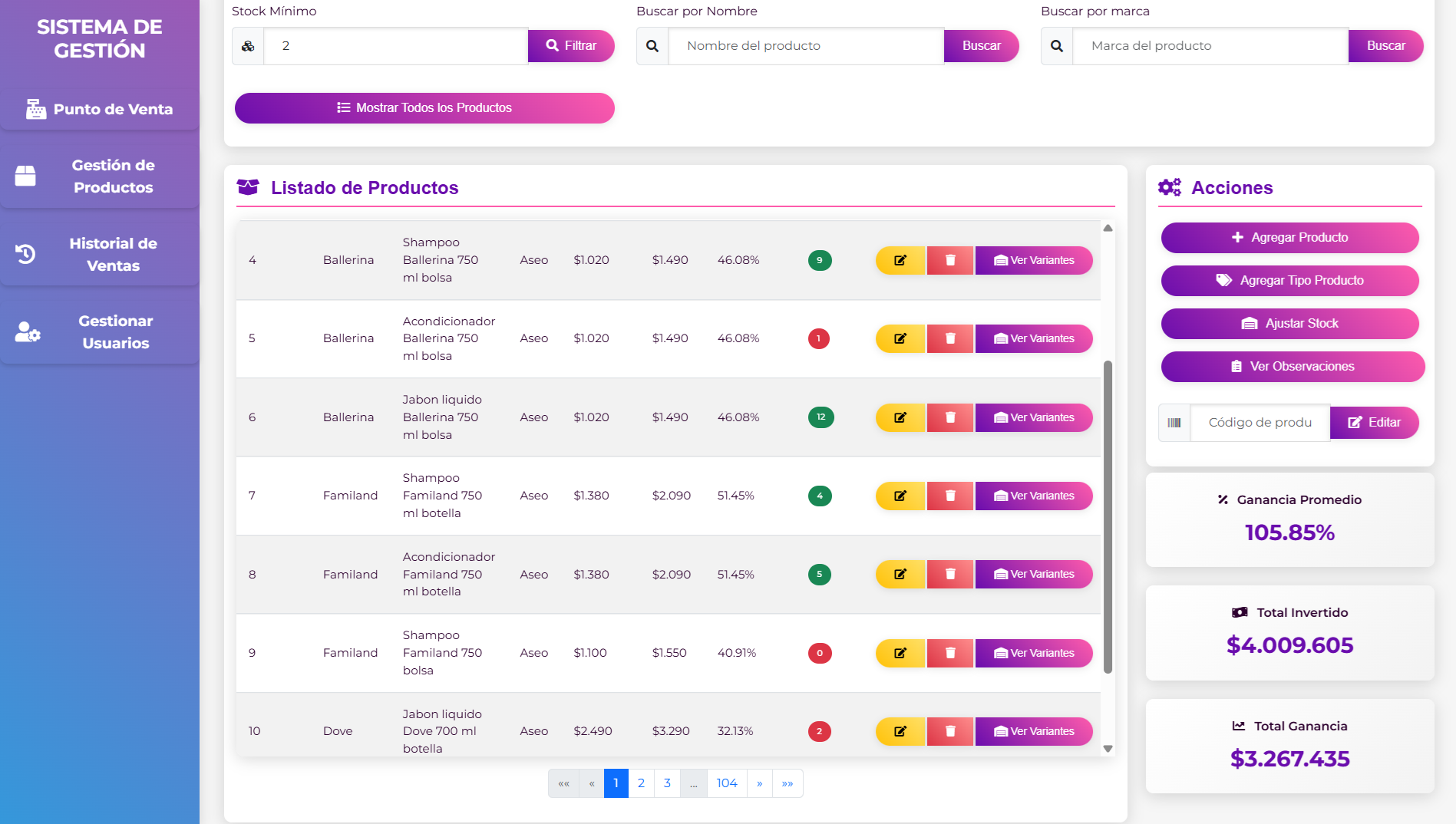The height and width of the screenshot is (824, 1456).
Task: Click the trash icon for Acondicionador Ballerina row
Action: 950,338
